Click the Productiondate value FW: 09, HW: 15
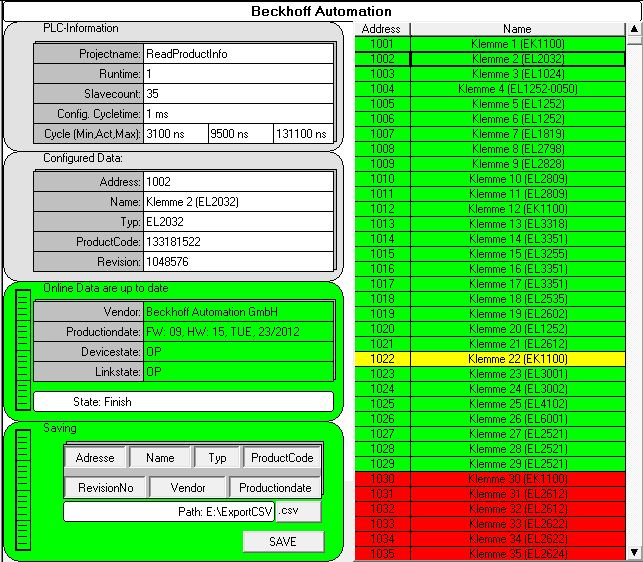Viewport: 643px width, 562px height. click(x=238, y=331)
